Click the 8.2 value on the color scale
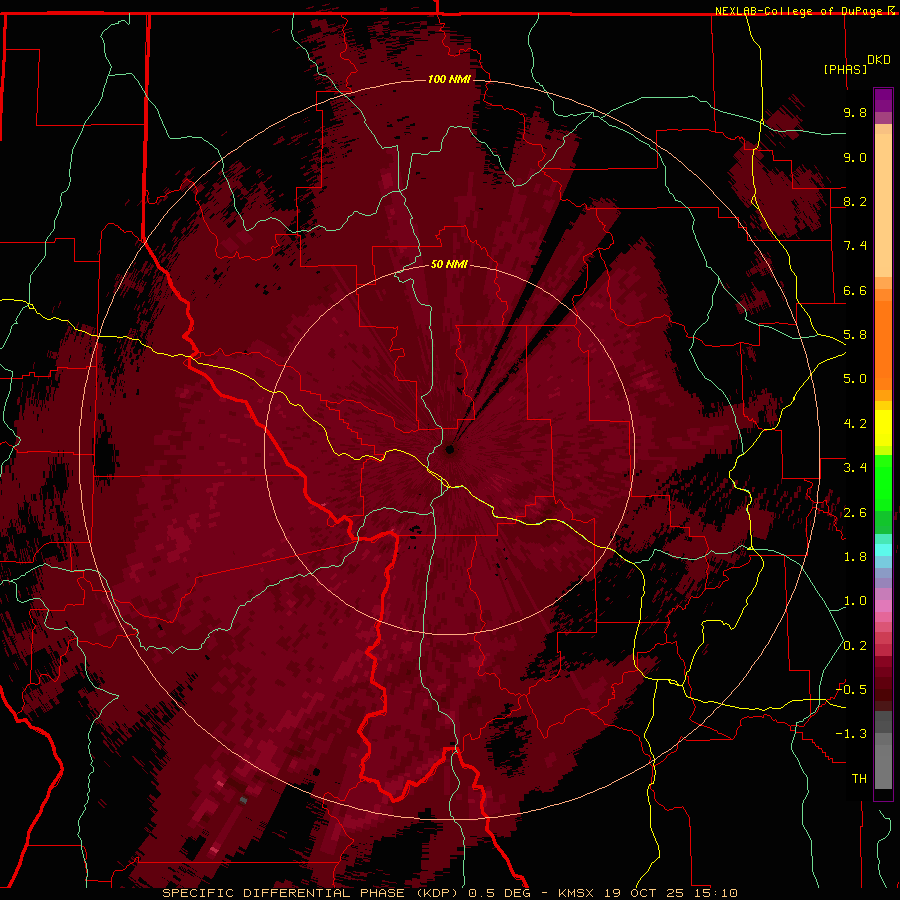The width and height of the screenshot is (900, 900). [855, 201]
